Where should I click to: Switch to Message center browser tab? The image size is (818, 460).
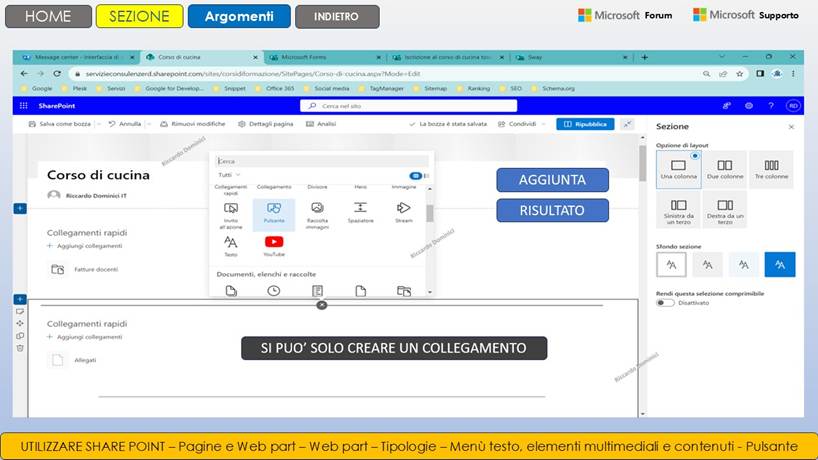[x=77, y=57]
